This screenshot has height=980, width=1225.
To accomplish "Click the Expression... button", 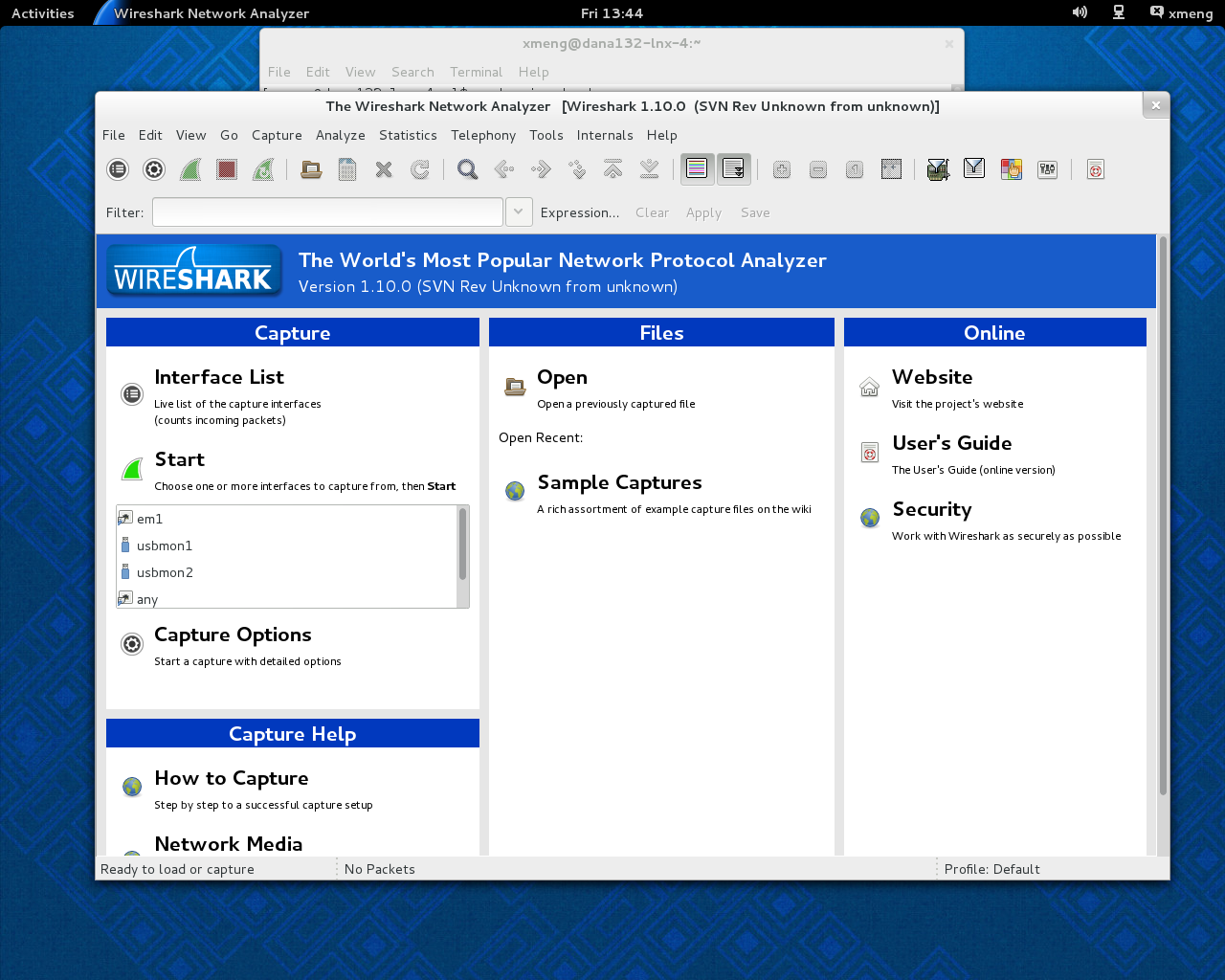I will (580, 212).
